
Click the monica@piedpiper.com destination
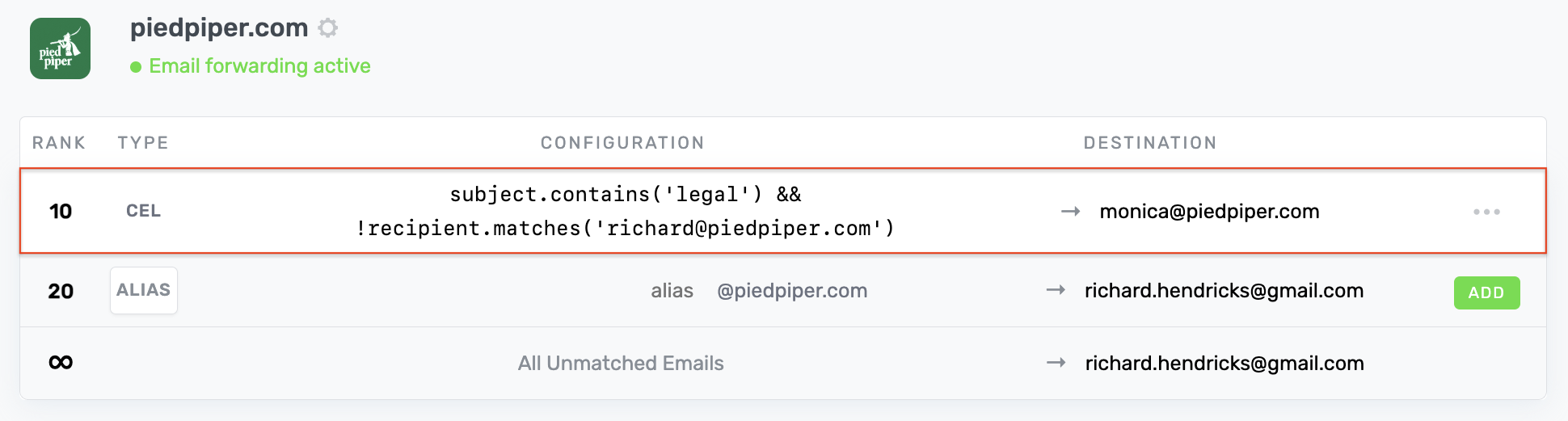[1209, 212]
